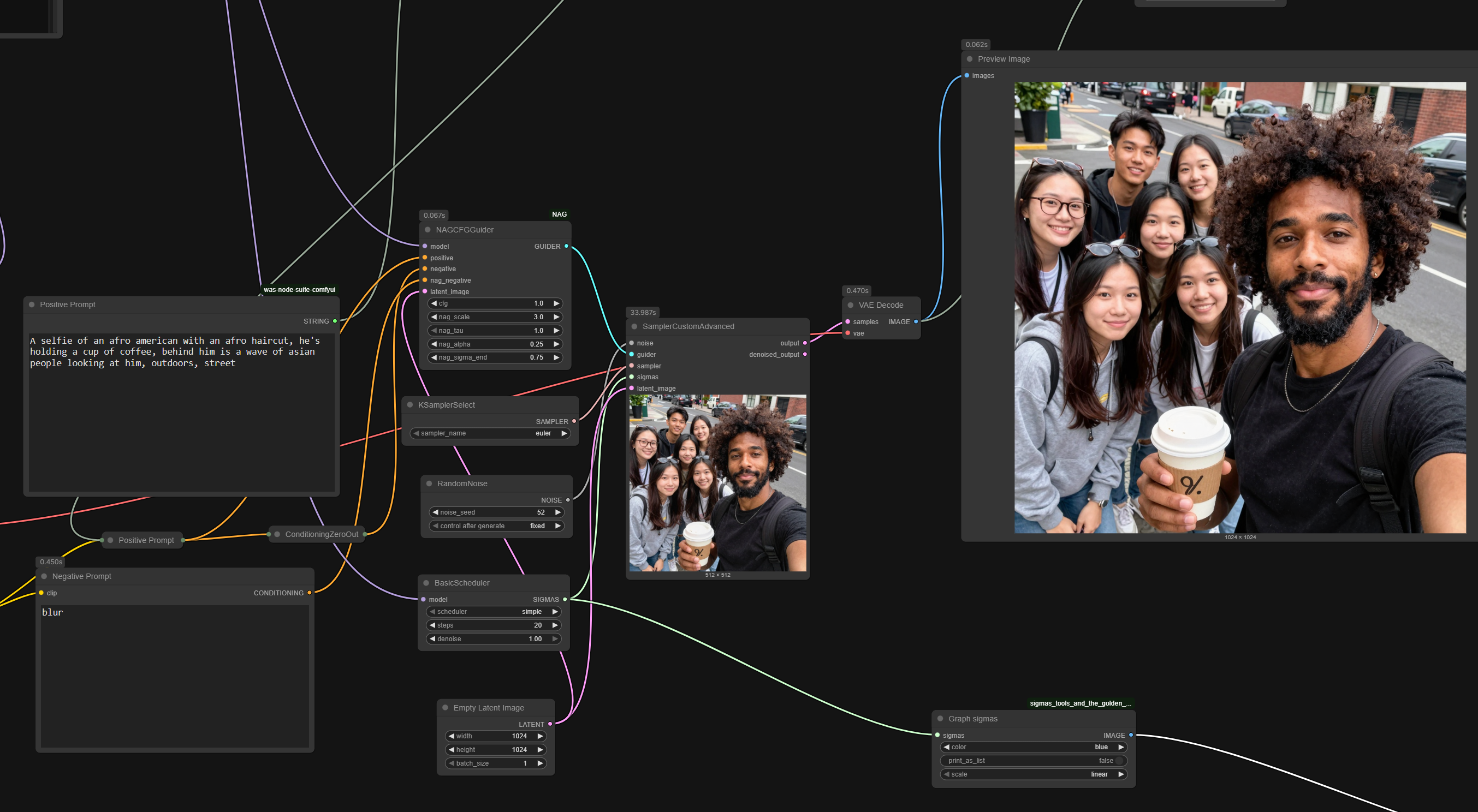This screenshot has width=1478, height=812.
Task: Open the color dropdown set to blue
Action: [1034, 747]
